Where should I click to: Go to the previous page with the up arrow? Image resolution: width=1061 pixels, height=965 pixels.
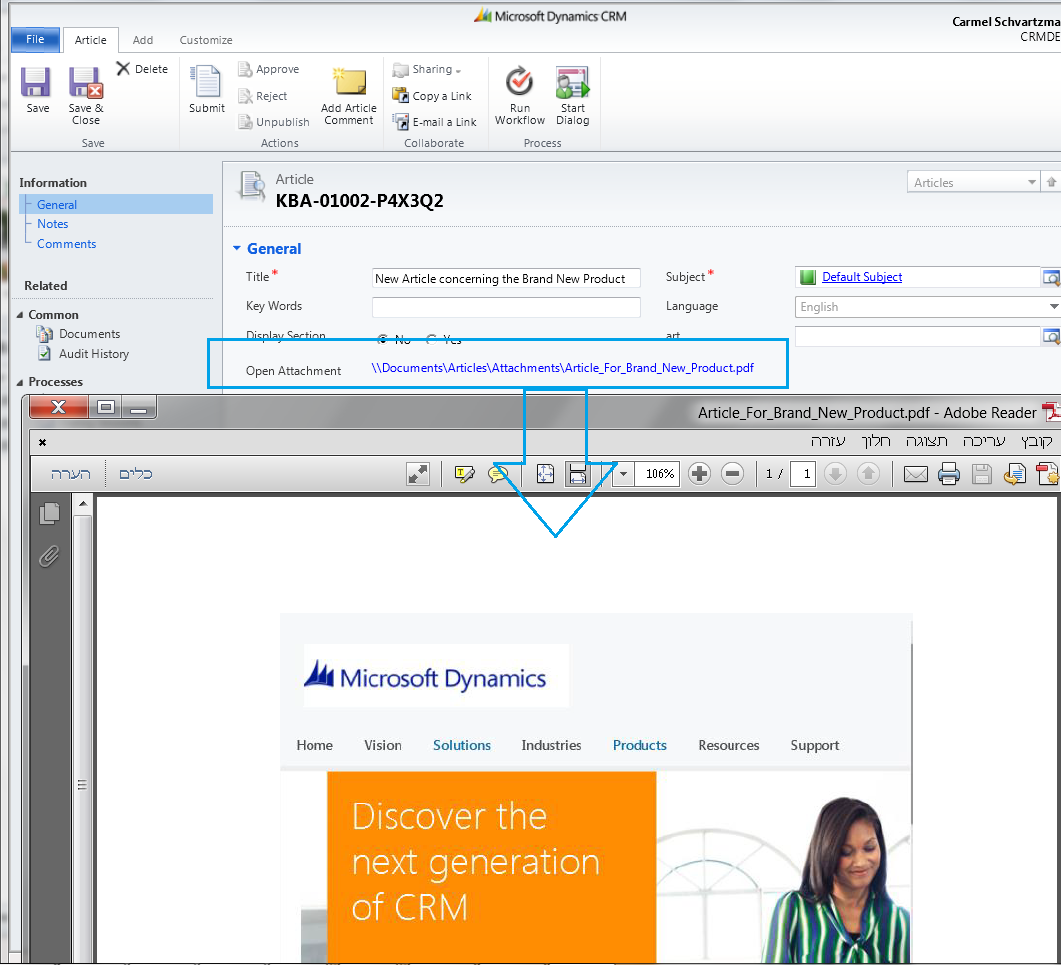pos(868,474)
